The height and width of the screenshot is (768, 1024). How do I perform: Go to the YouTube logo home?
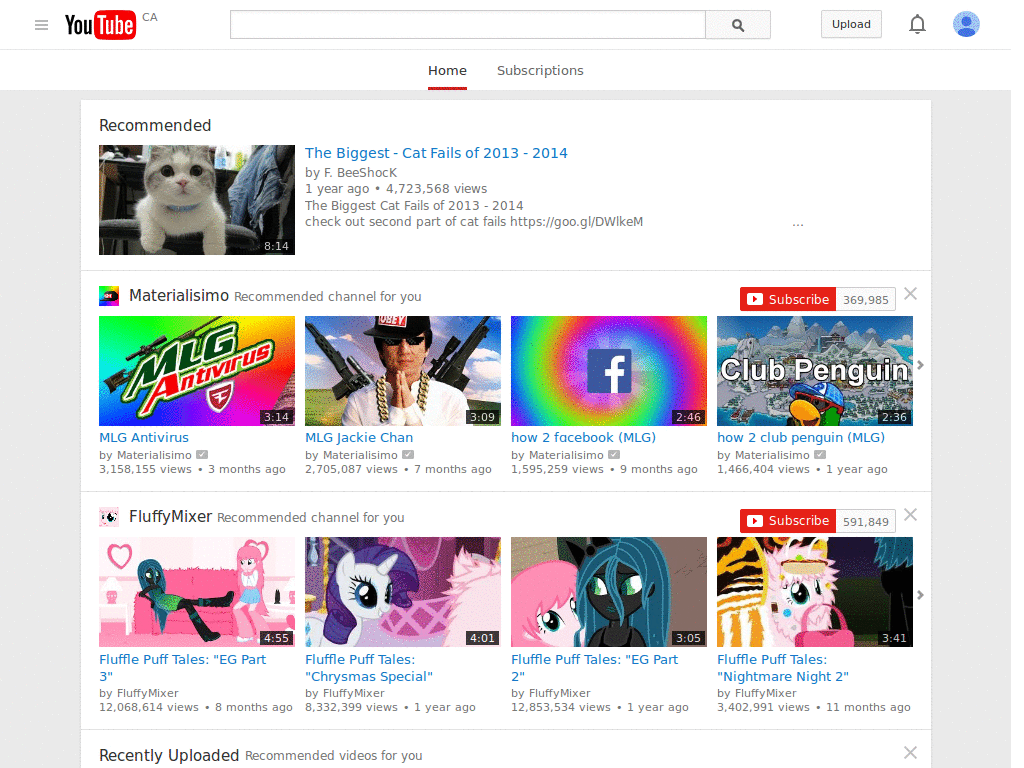(100, 25)
